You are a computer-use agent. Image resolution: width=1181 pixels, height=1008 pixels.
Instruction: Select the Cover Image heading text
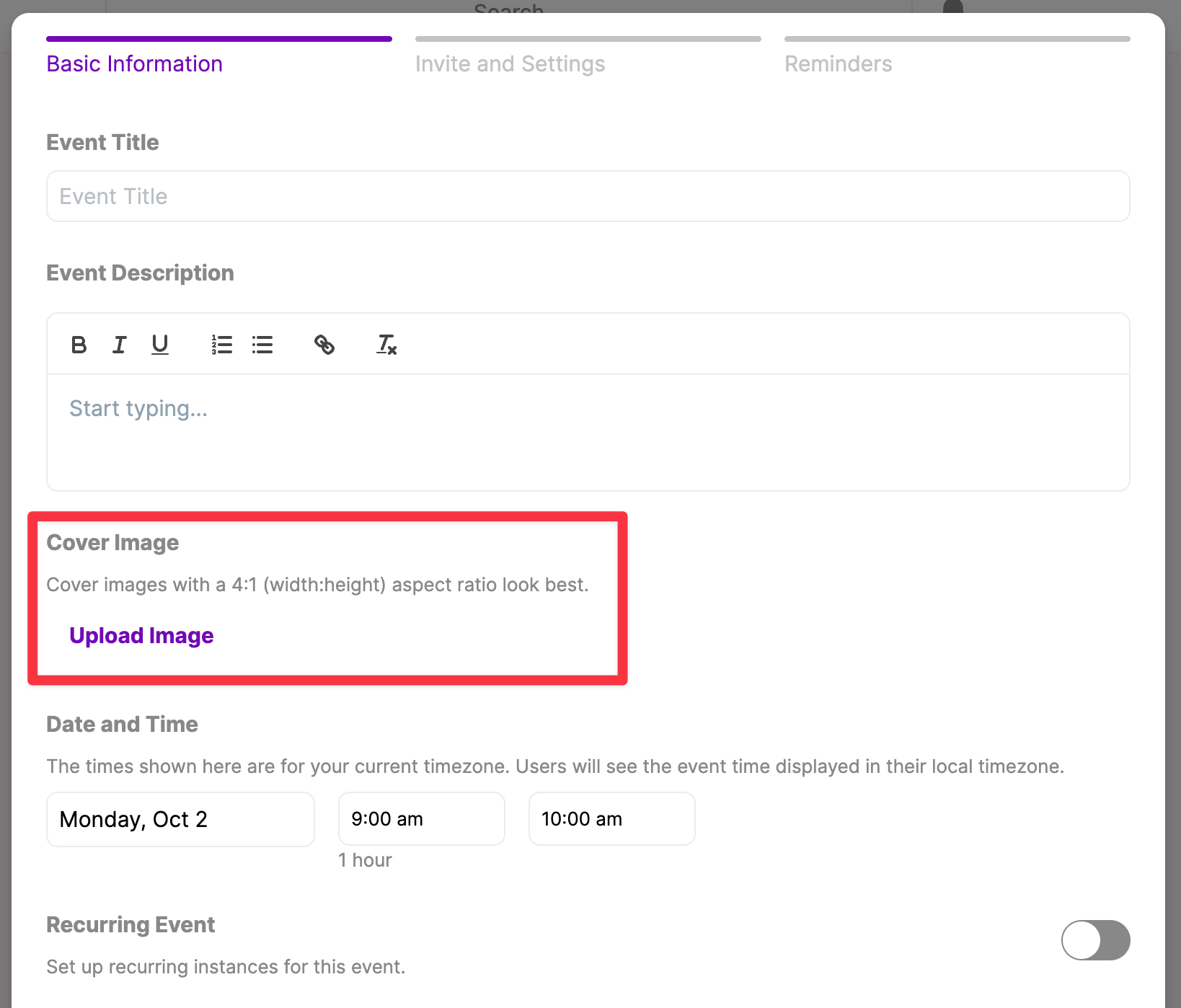pos(112,542)
